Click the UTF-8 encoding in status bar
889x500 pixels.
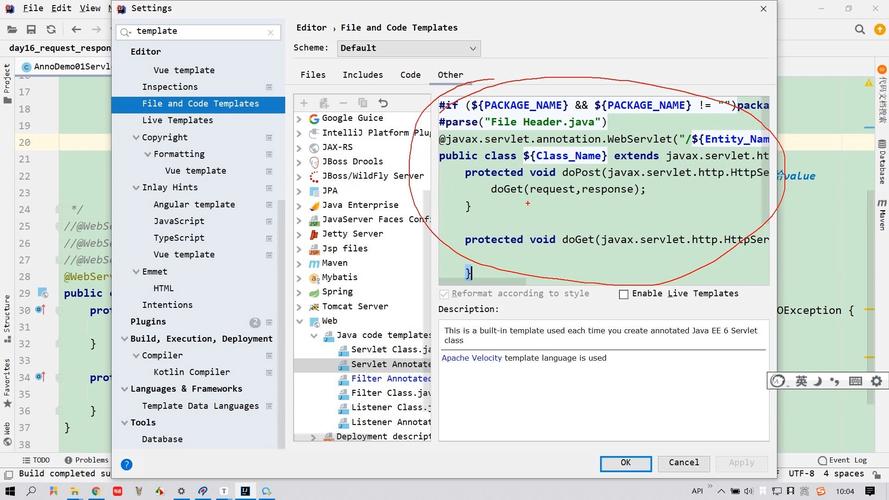point(801,473)
